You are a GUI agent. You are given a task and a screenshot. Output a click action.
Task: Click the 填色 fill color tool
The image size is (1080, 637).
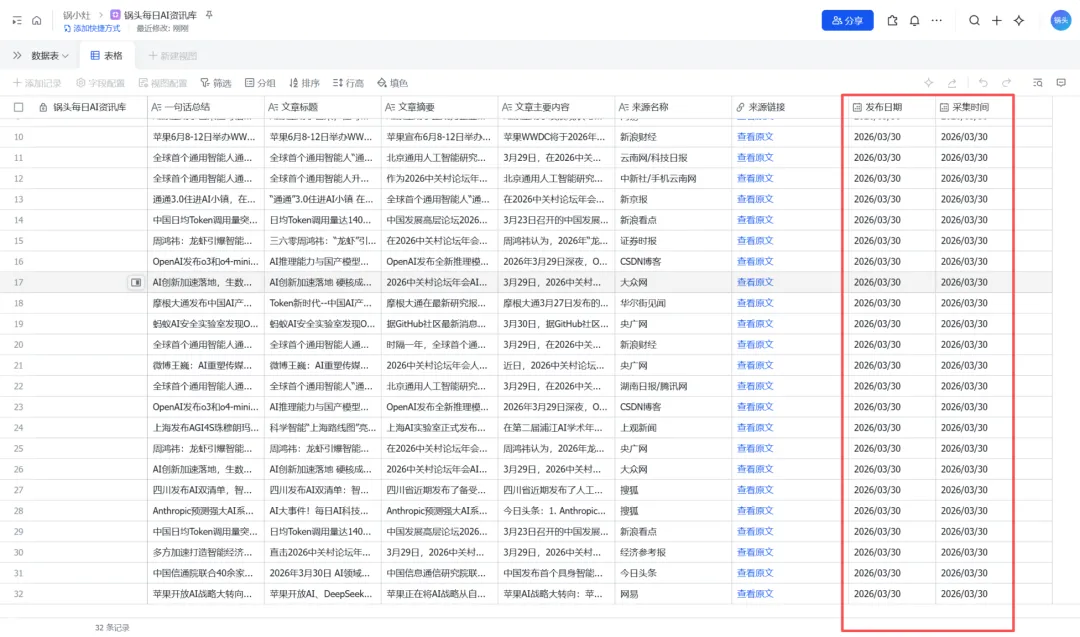(x=392, y=83)
